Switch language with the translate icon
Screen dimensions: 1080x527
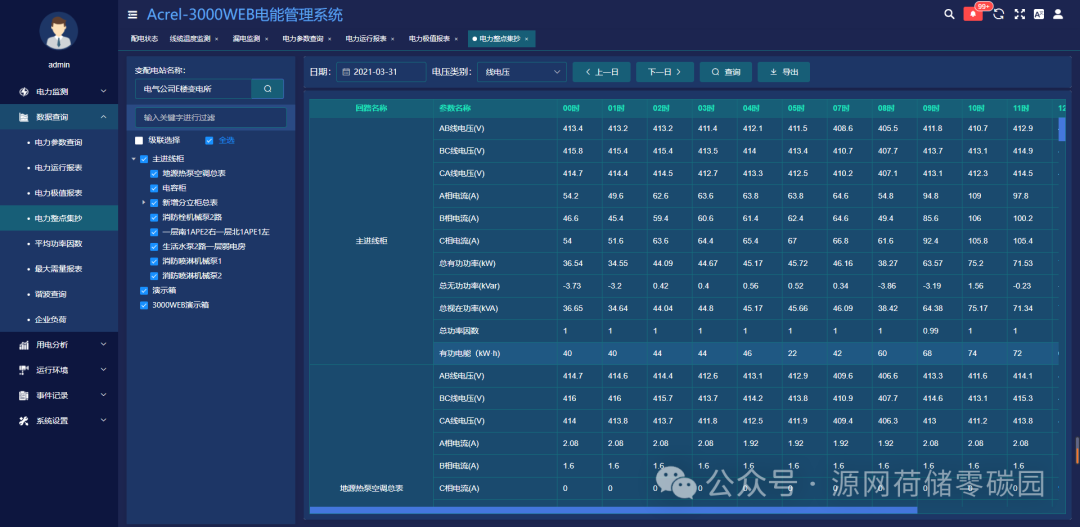coord(1039,14)
